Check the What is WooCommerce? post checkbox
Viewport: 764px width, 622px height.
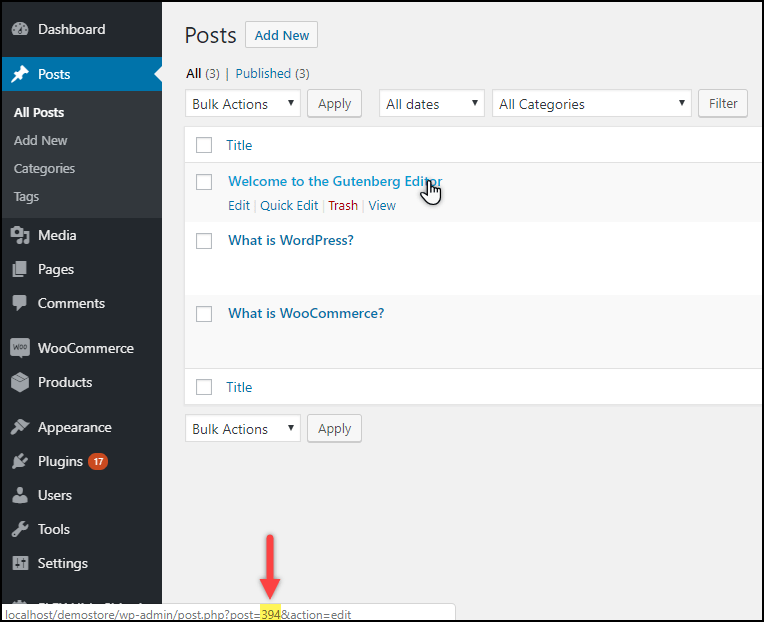coord(204,314)
